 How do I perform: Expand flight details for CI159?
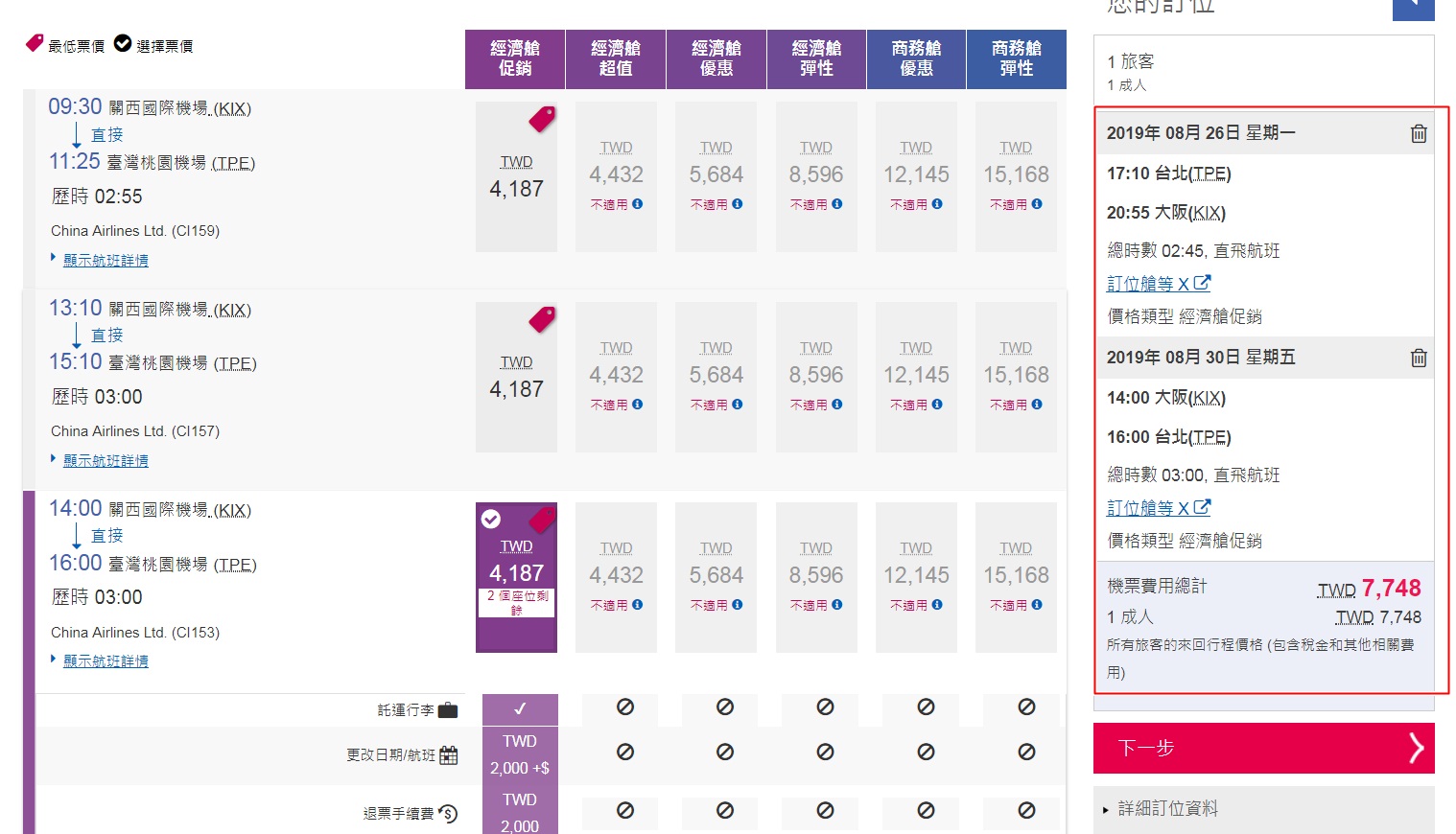[106, 261]
